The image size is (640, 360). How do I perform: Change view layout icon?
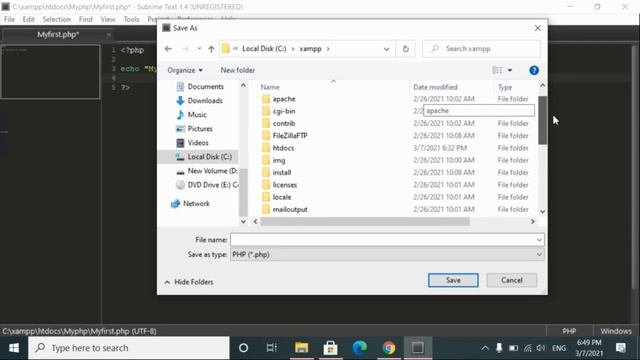[497, 70]
